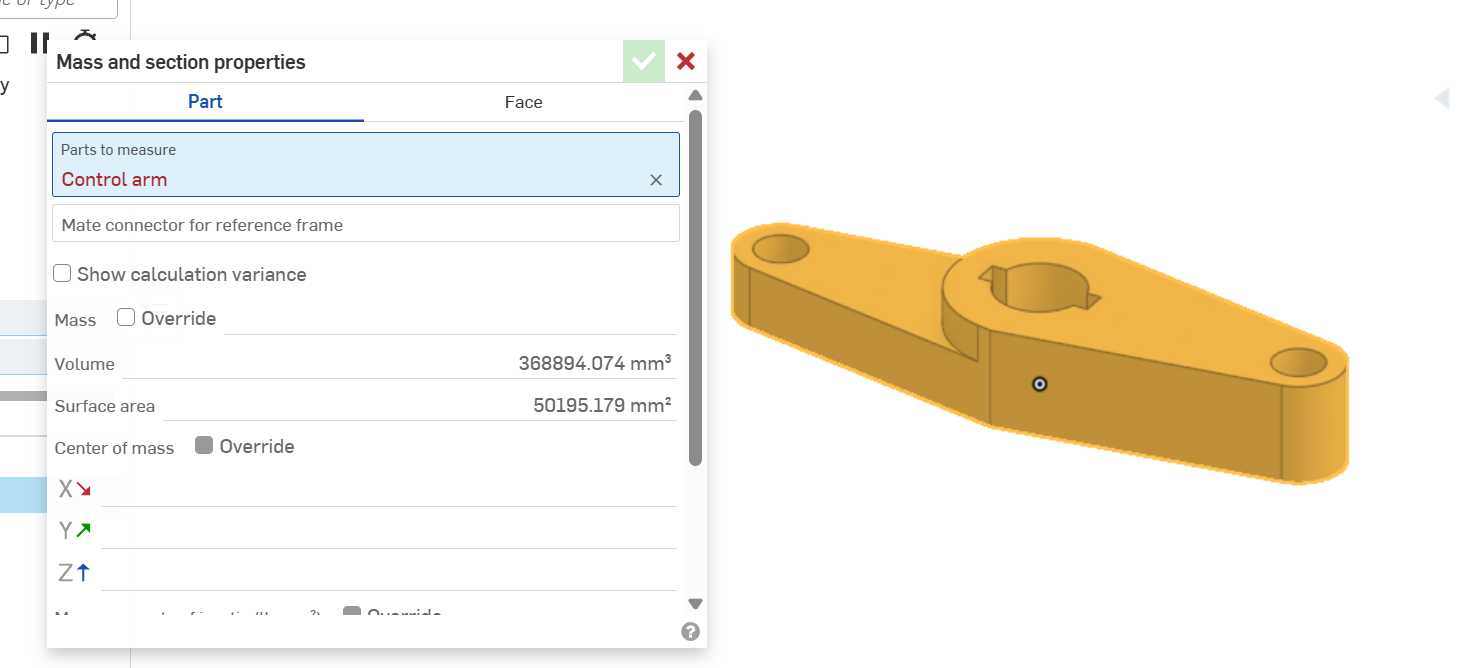Click the Volume value 368894.074 mm³
The image size is (1457, 668).
[595, 363]
